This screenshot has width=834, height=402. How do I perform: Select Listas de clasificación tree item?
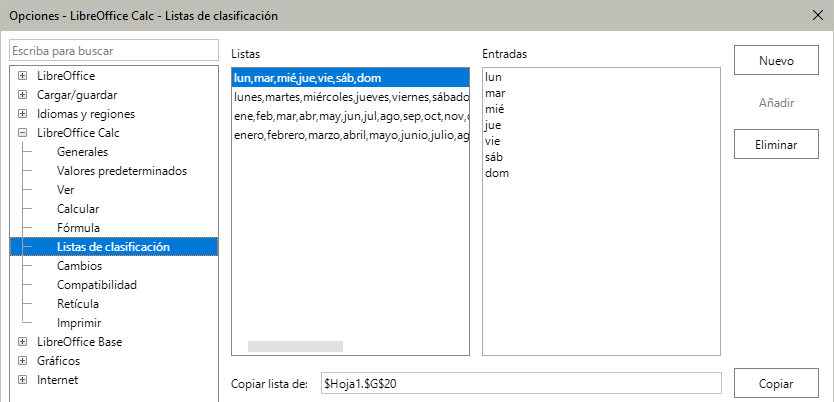point(113,247)
